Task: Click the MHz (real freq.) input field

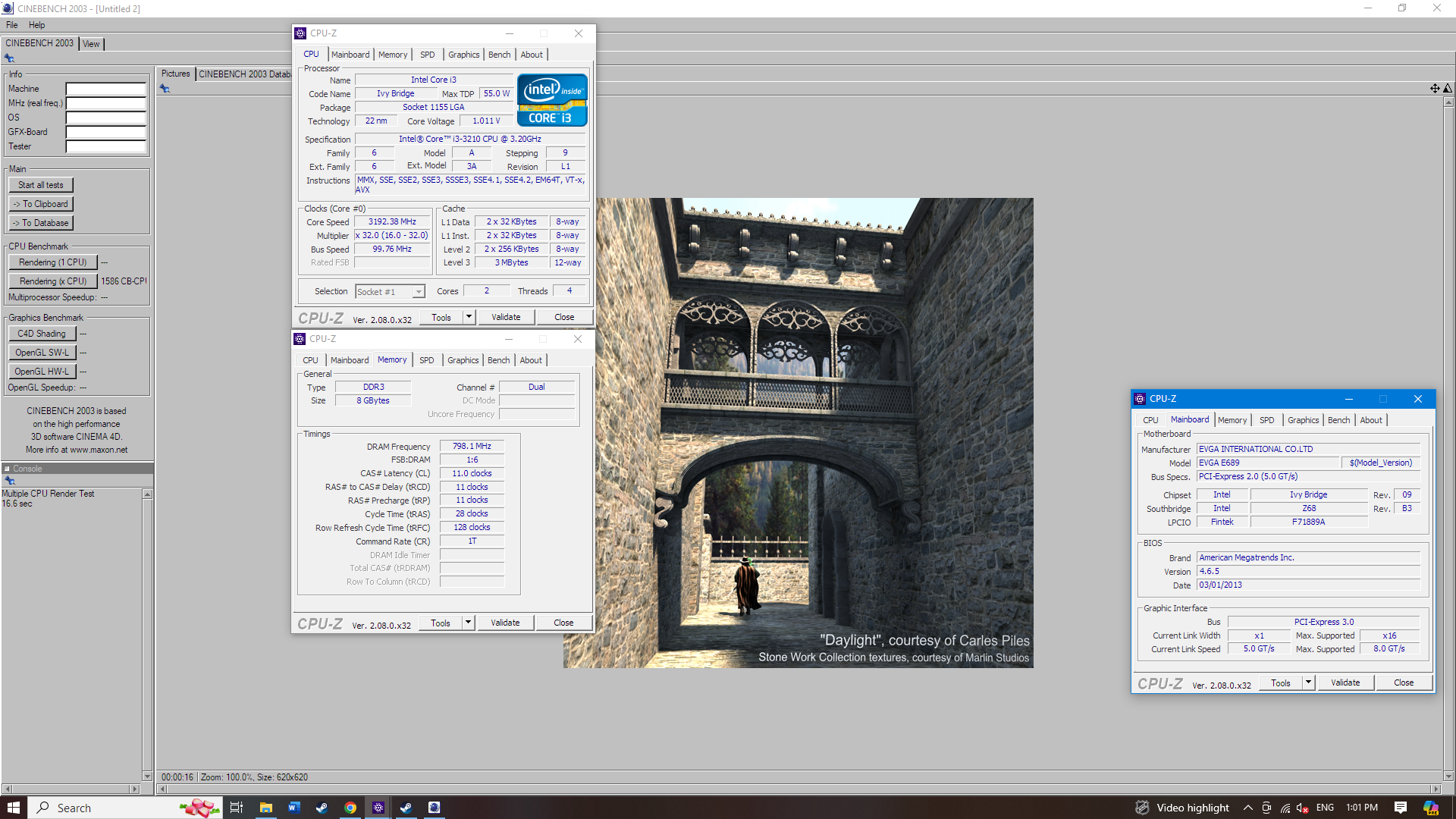Action: point(105,103)
